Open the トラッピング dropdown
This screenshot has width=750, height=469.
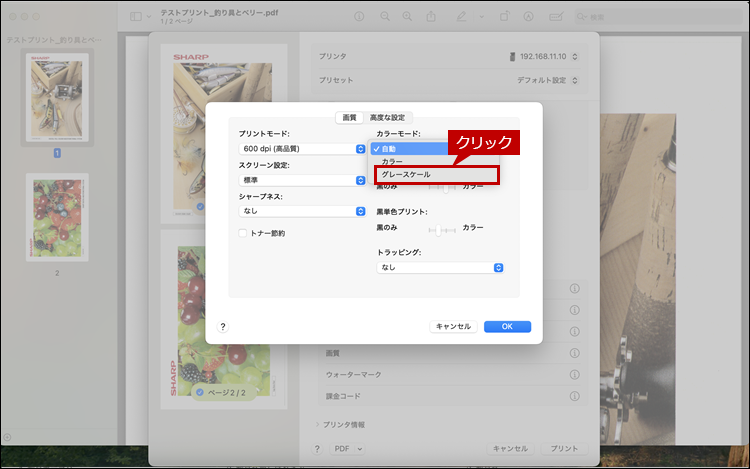pos(440,267)
